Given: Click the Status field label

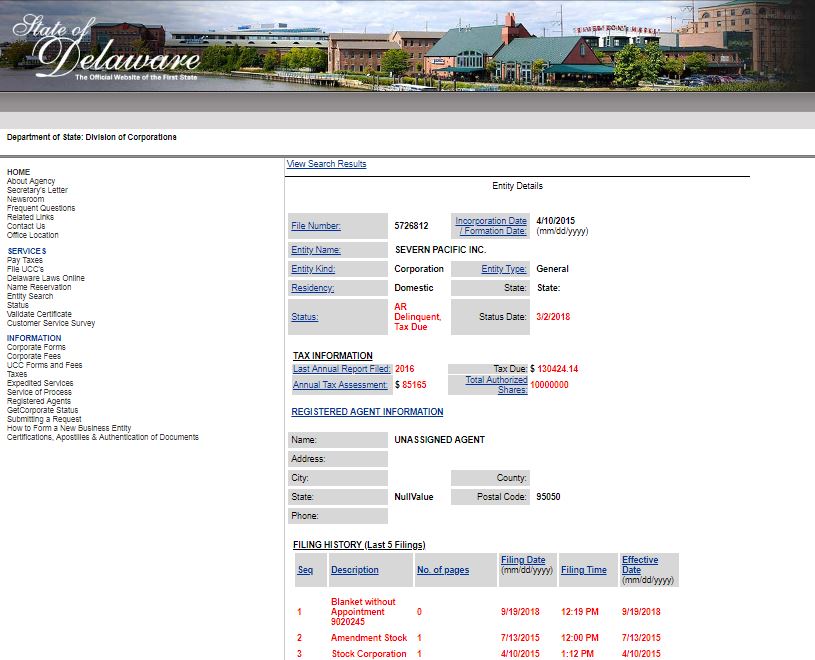Looking at the screenshot, I should [x=304, y=317].
